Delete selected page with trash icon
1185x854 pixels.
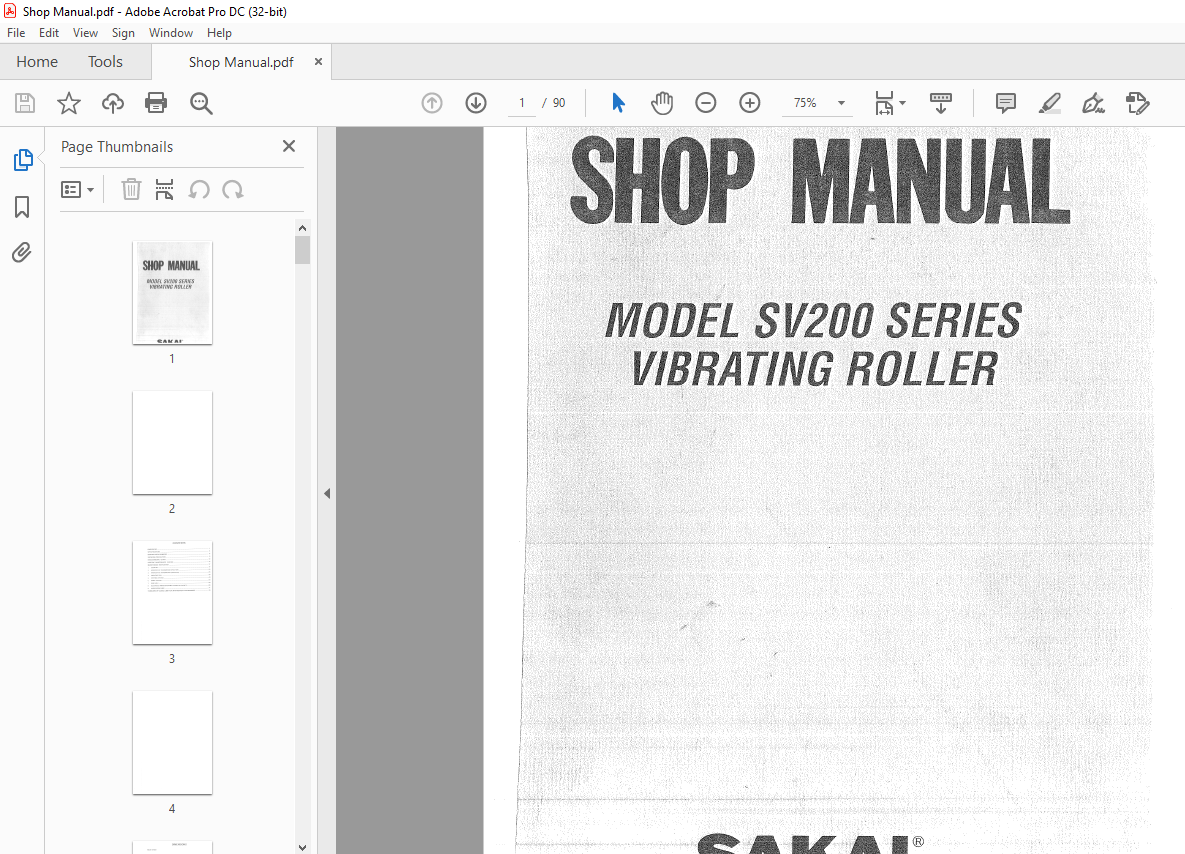[x=131, y=189]
